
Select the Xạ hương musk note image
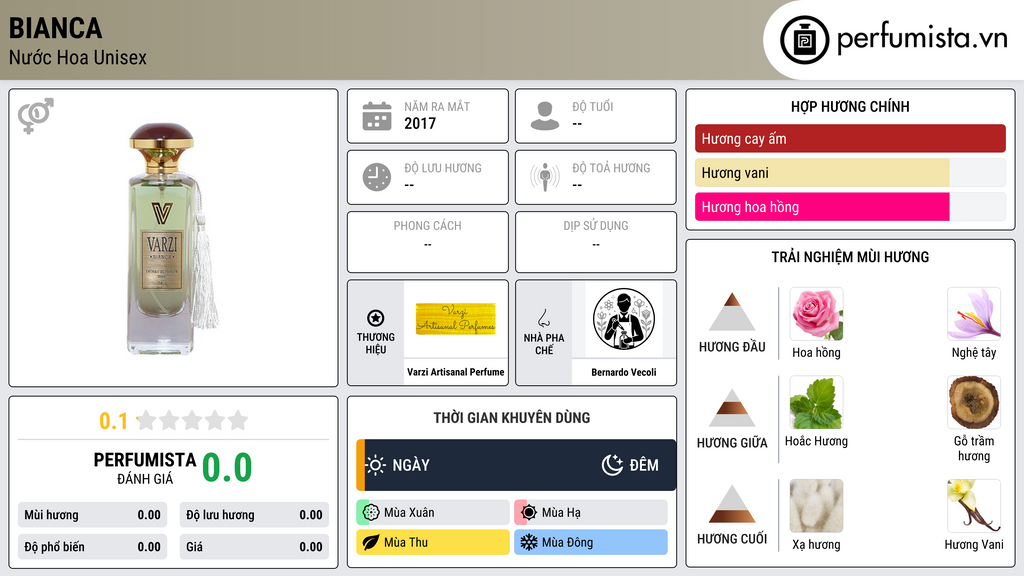tap(816, 506)
